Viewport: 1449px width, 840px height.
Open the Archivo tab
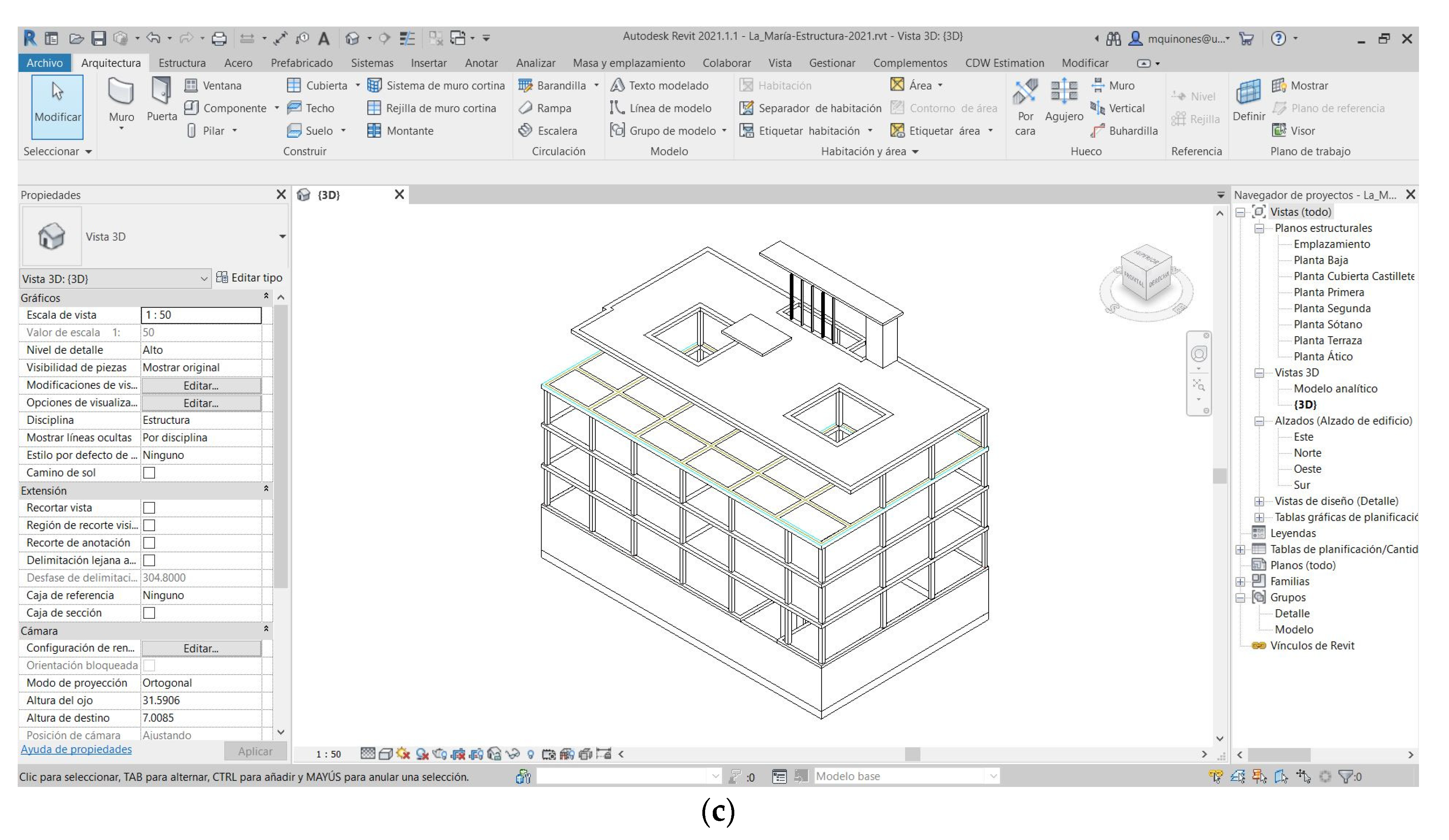(x=44, y=63)
